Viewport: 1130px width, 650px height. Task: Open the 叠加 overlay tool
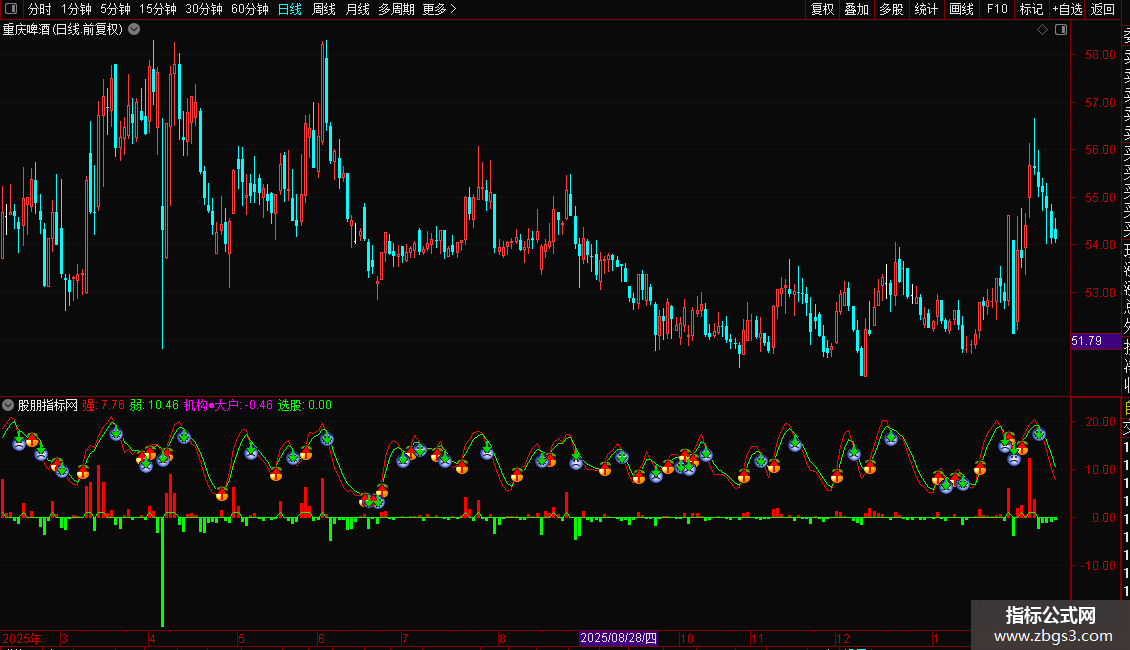point(857,9)
